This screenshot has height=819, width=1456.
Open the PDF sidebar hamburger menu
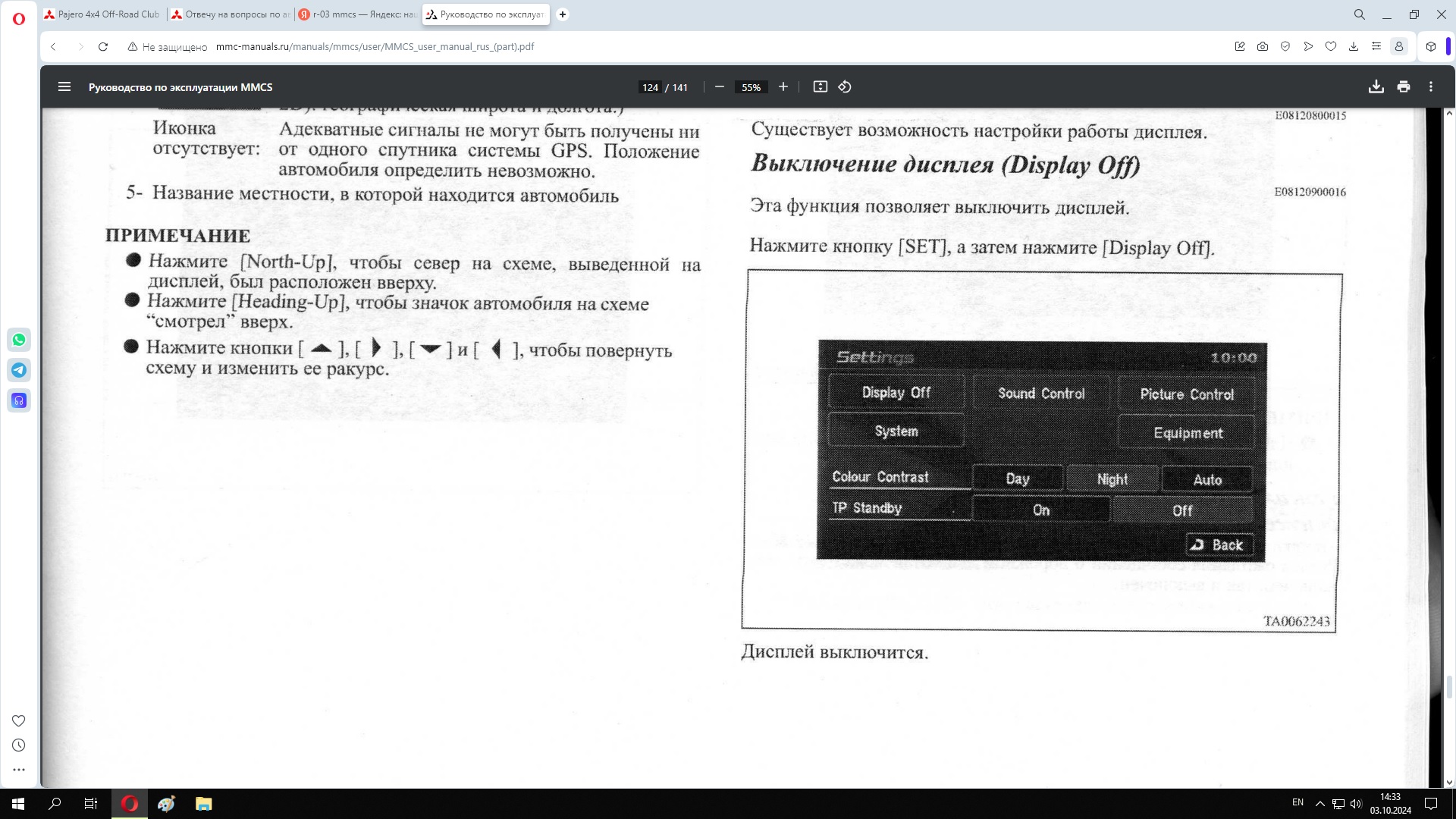[64, 87]
